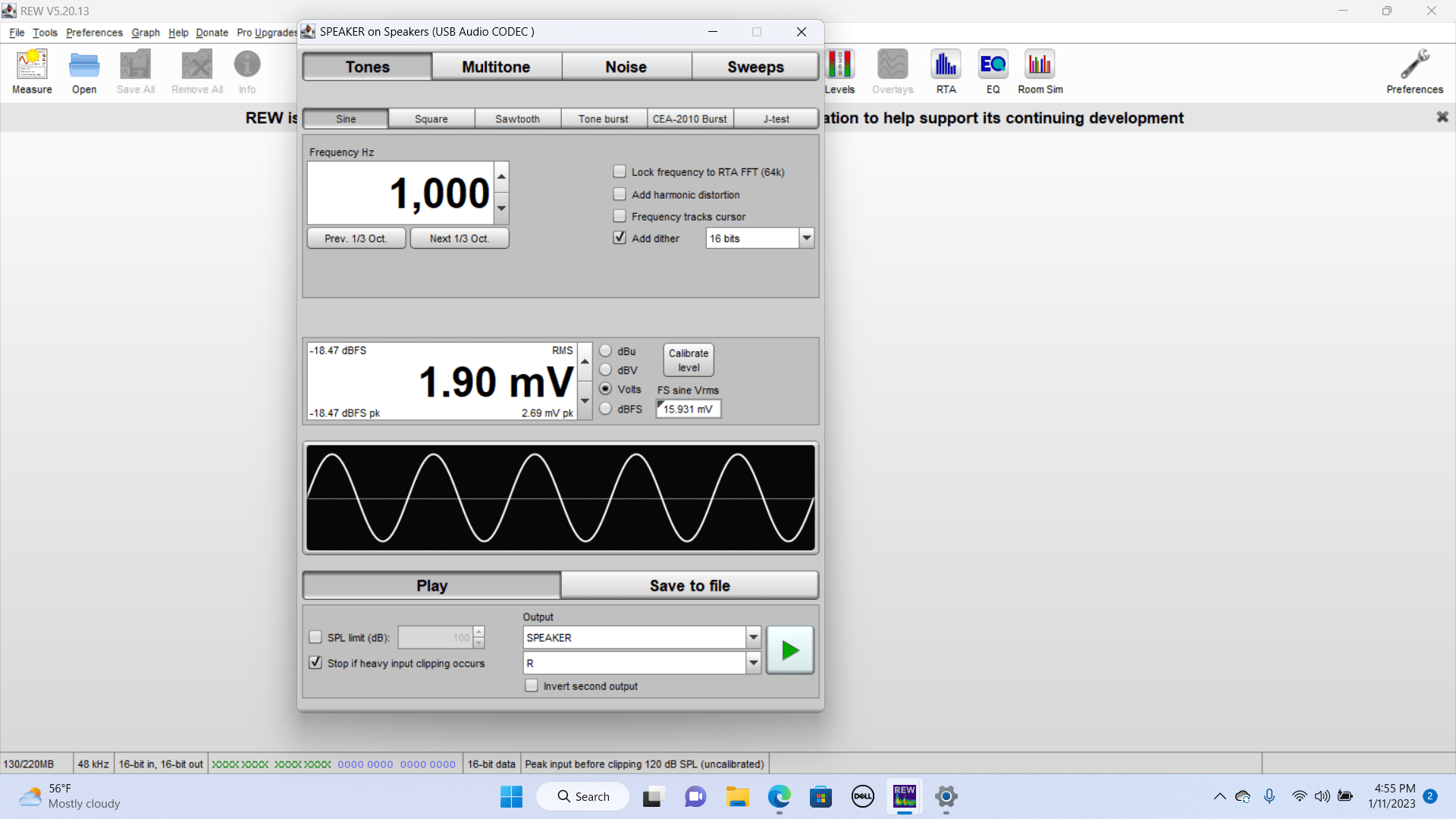Screen dimensions: 1456x819
Task: Increase frequency with the up arrow
Action: [501, 177]
